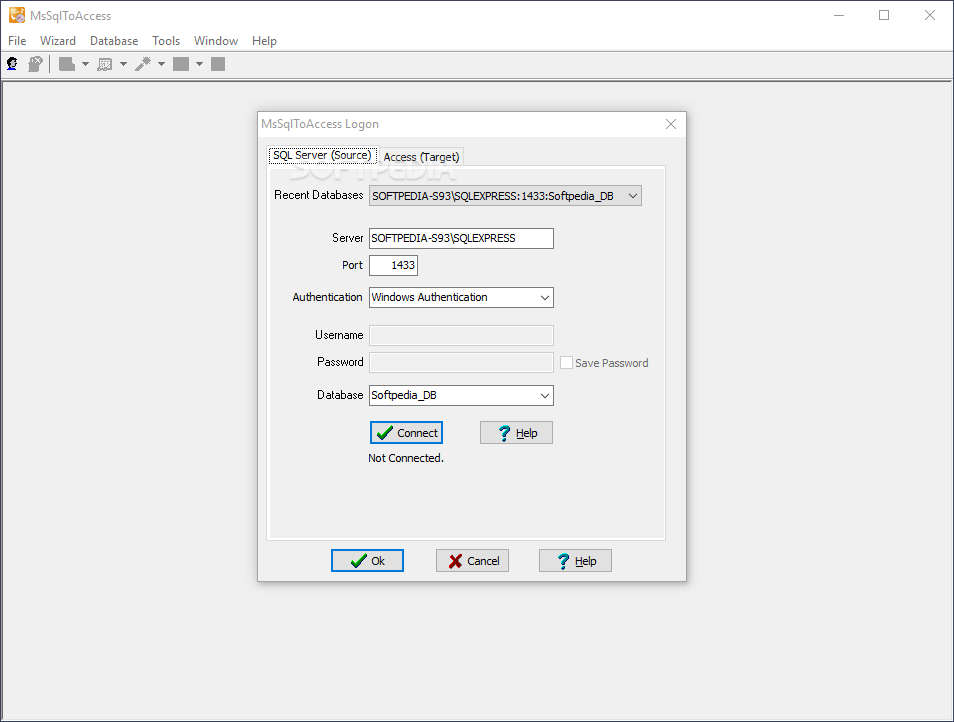Open the File menu
Image resolution: width=954 pixels, height=722 pixels.
tap(17, 41)
